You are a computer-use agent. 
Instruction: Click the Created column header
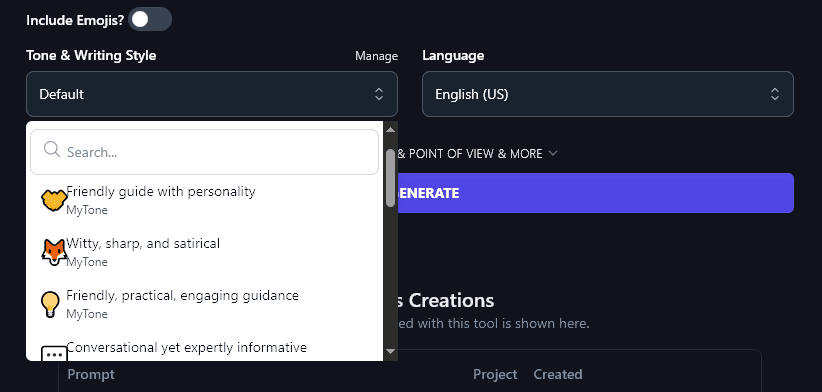pyautogui.click(x=558, y=374)
